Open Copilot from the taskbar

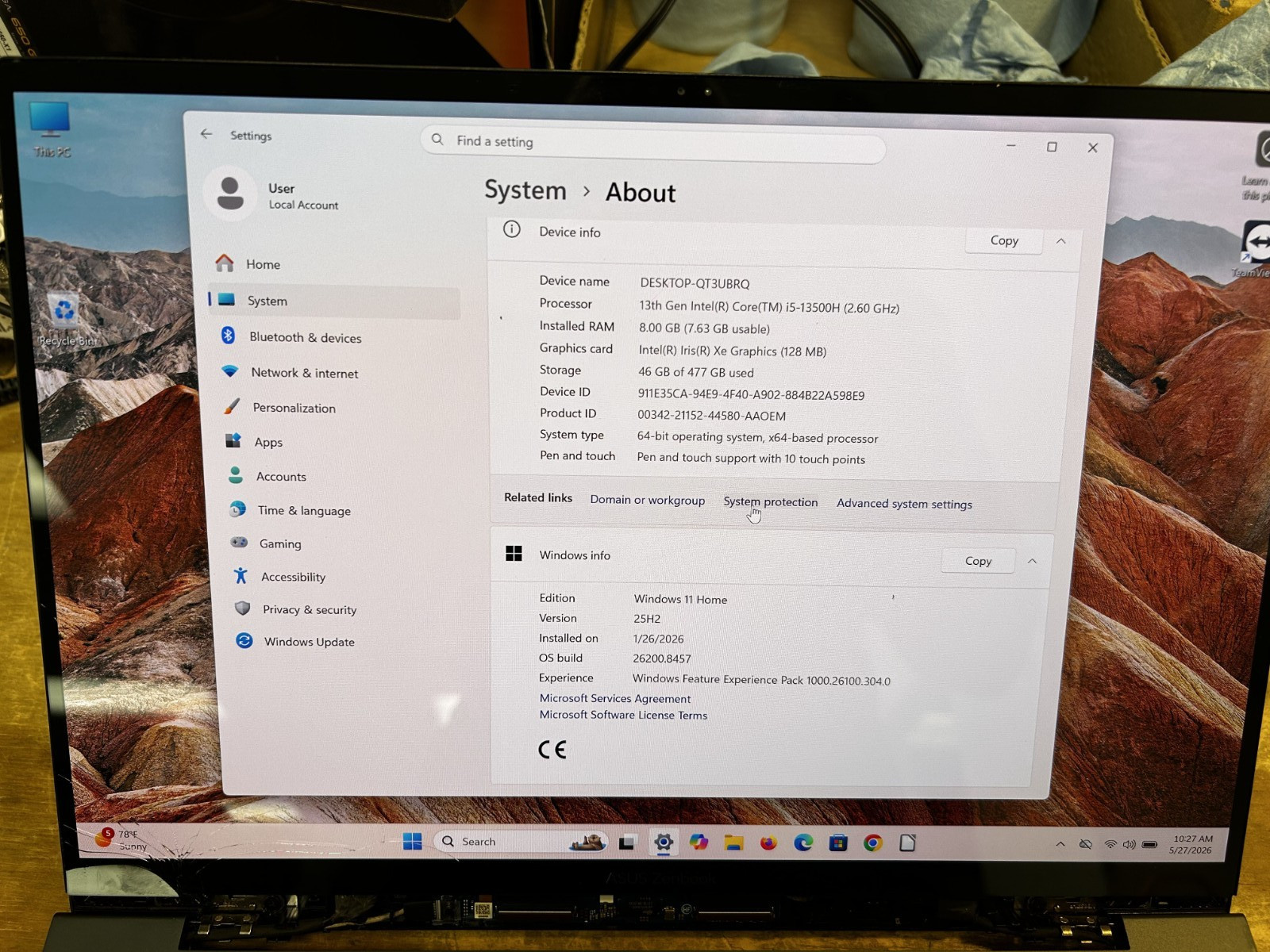point(698,843)
